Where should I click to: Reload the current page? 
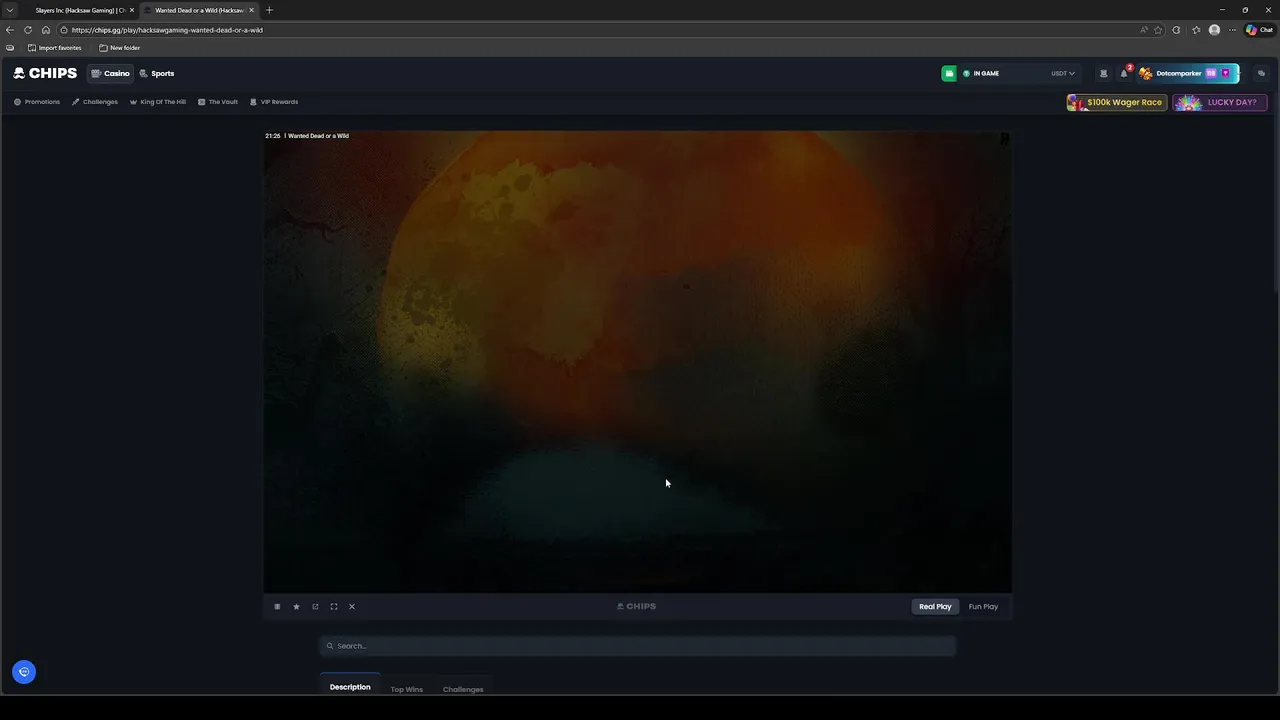(x=28, y=30)
